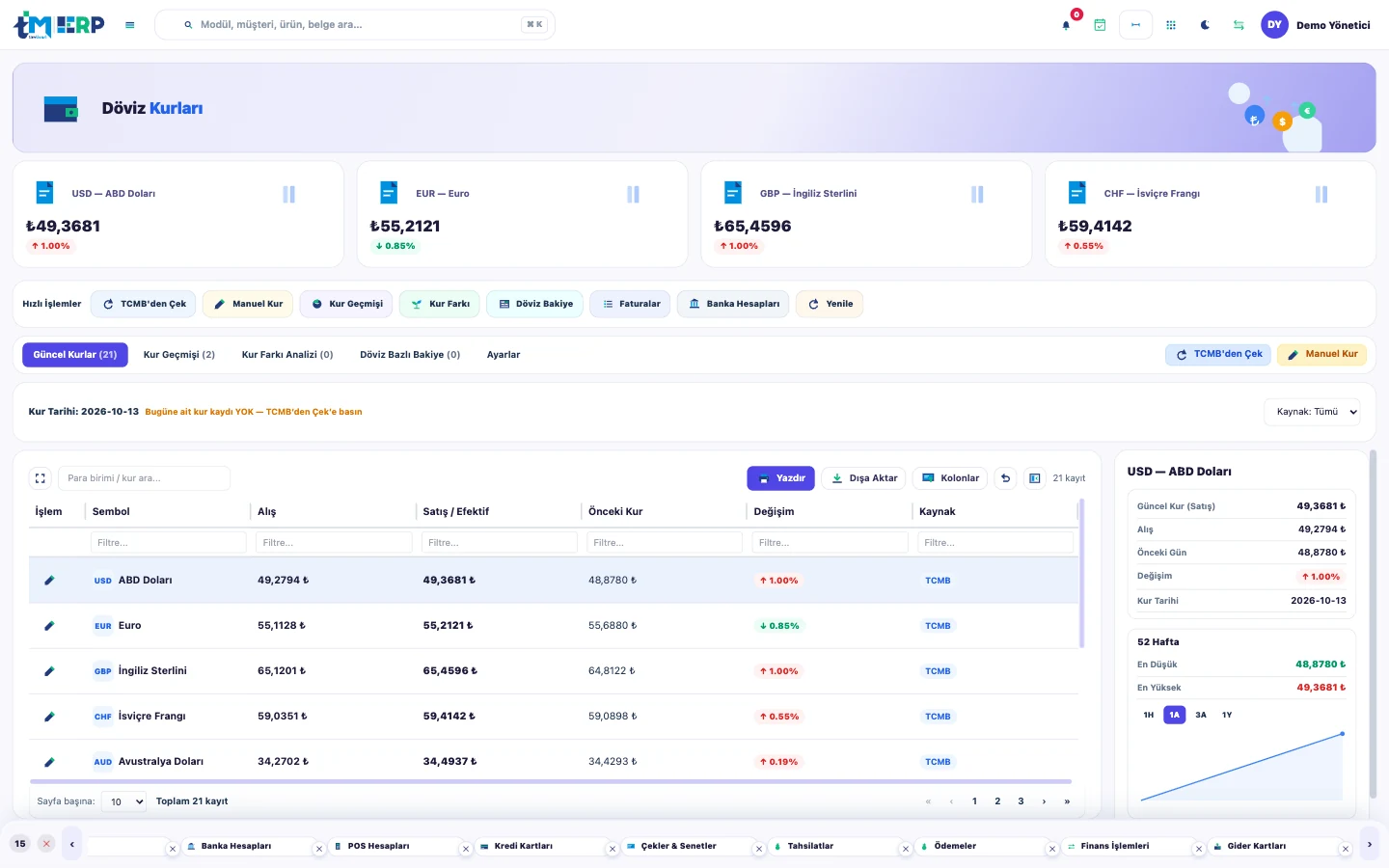Click TCMB'den Çek in quick actions
The image size is (1389, 868).
pos(144,304)
